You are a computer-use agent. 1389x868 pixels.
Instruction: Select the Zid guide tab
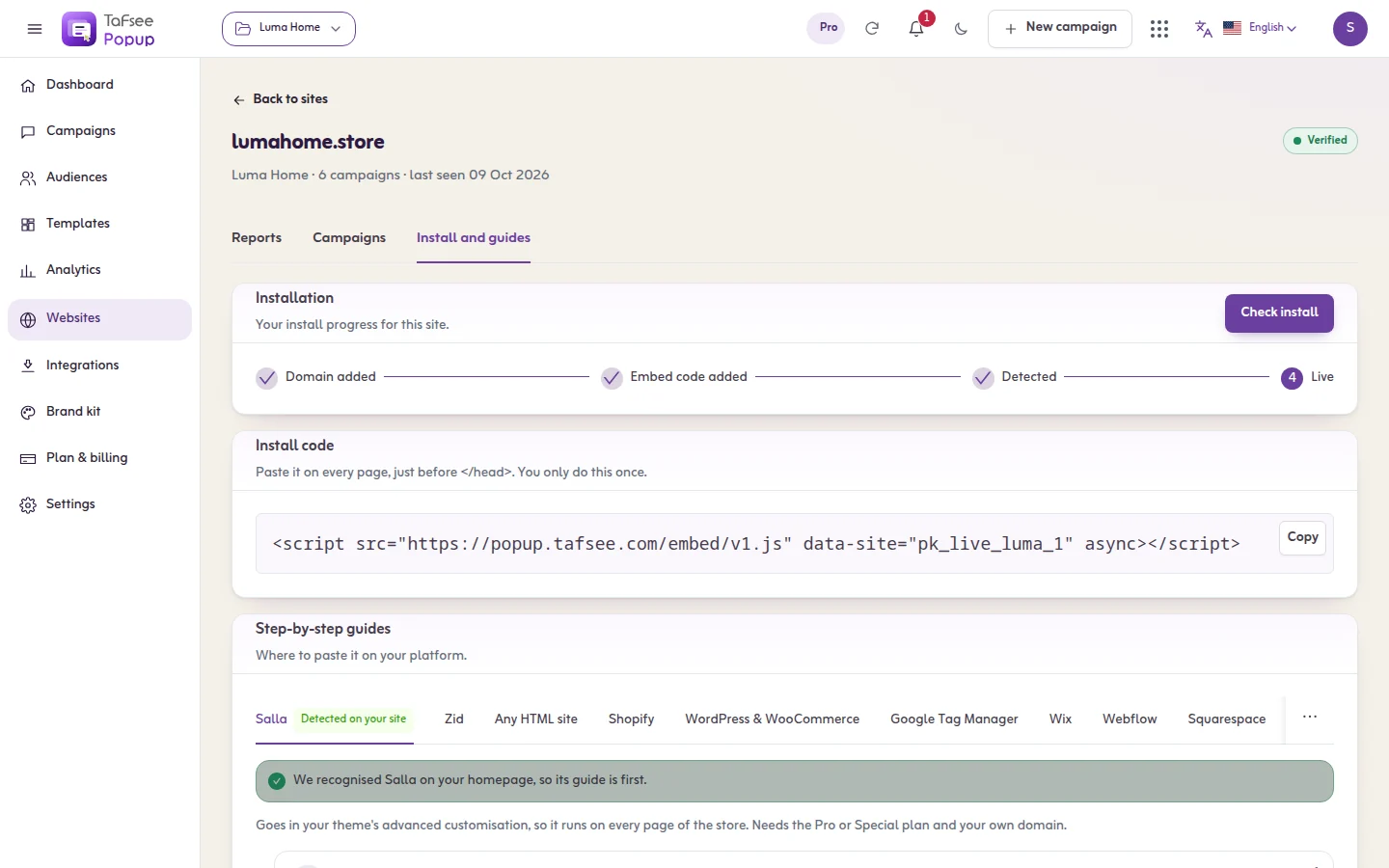(x=454, y=719)
